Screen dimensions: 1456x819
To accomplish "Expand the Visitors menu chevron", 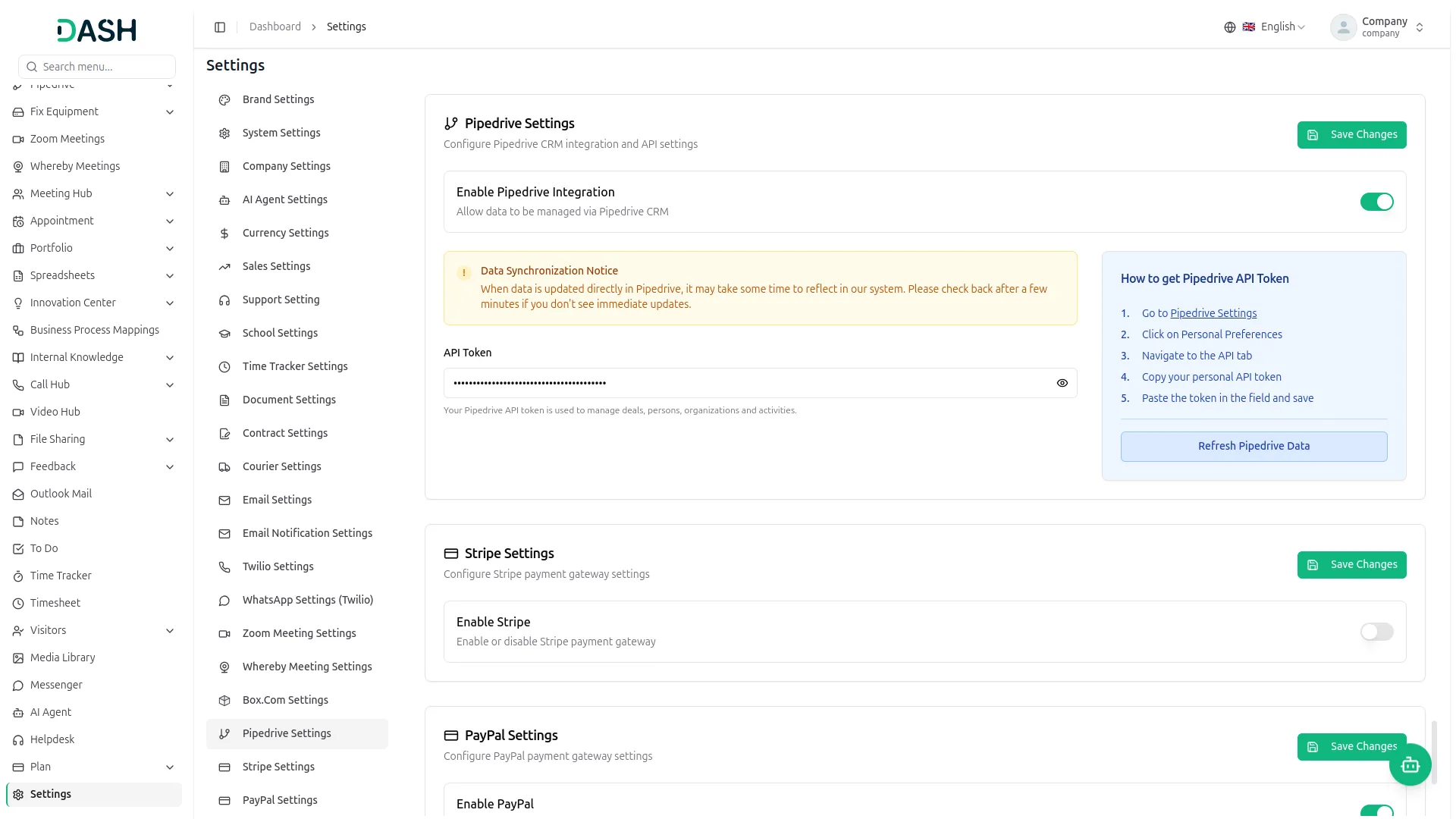I will coord(170,631).
